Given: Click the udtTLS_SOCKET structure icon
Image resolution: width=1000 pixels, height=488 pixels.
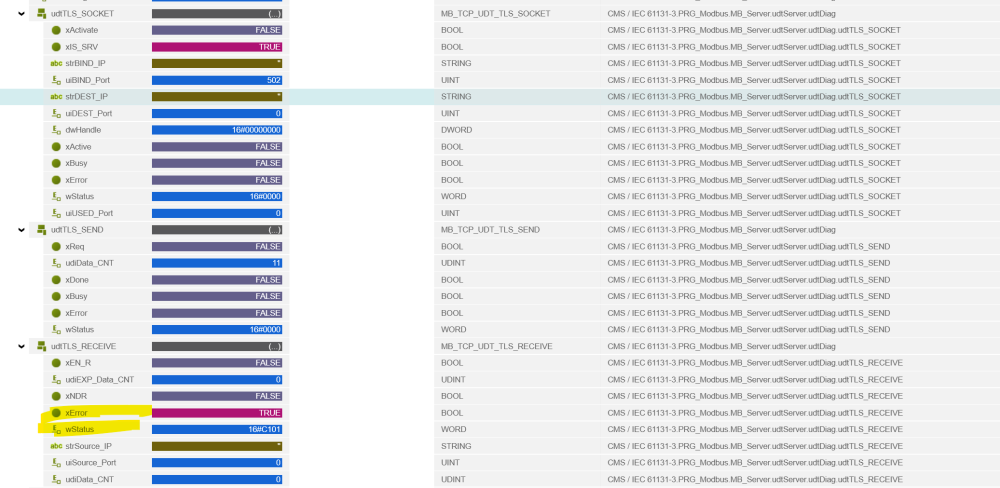Looking at the screenshot, I should 41,14.
